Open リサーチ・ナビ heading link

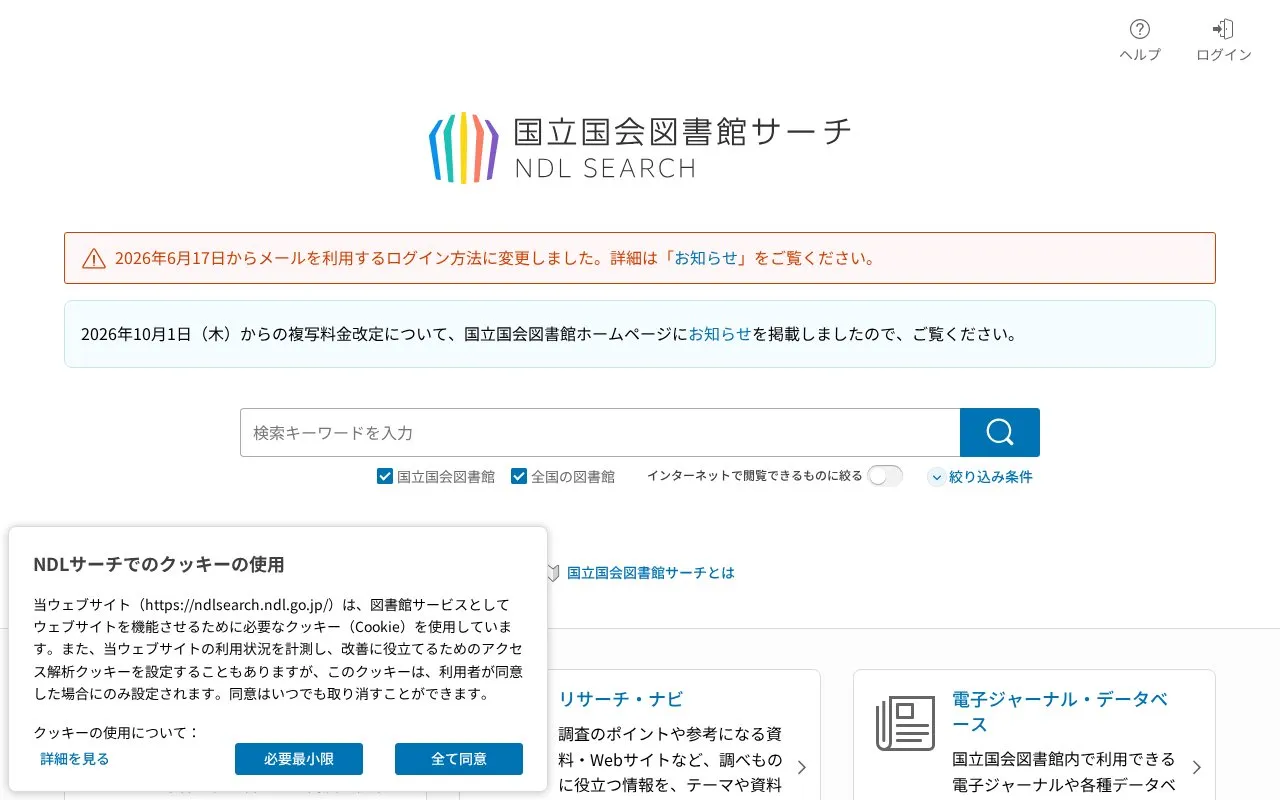pos(621,699)
